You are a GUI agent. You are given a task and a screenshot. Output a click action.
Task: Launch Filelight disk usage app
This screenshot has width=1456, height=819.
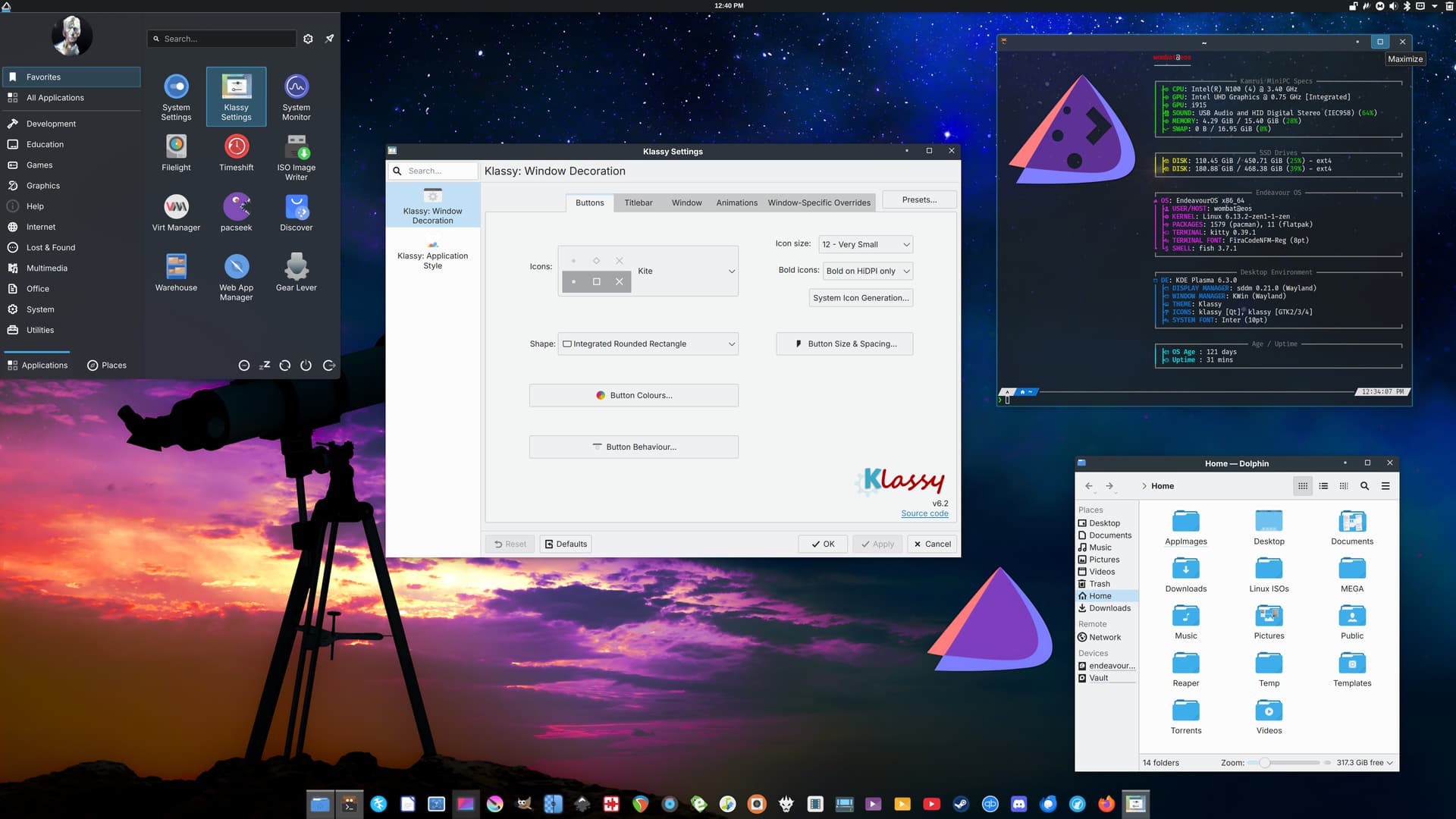(176, 152)
